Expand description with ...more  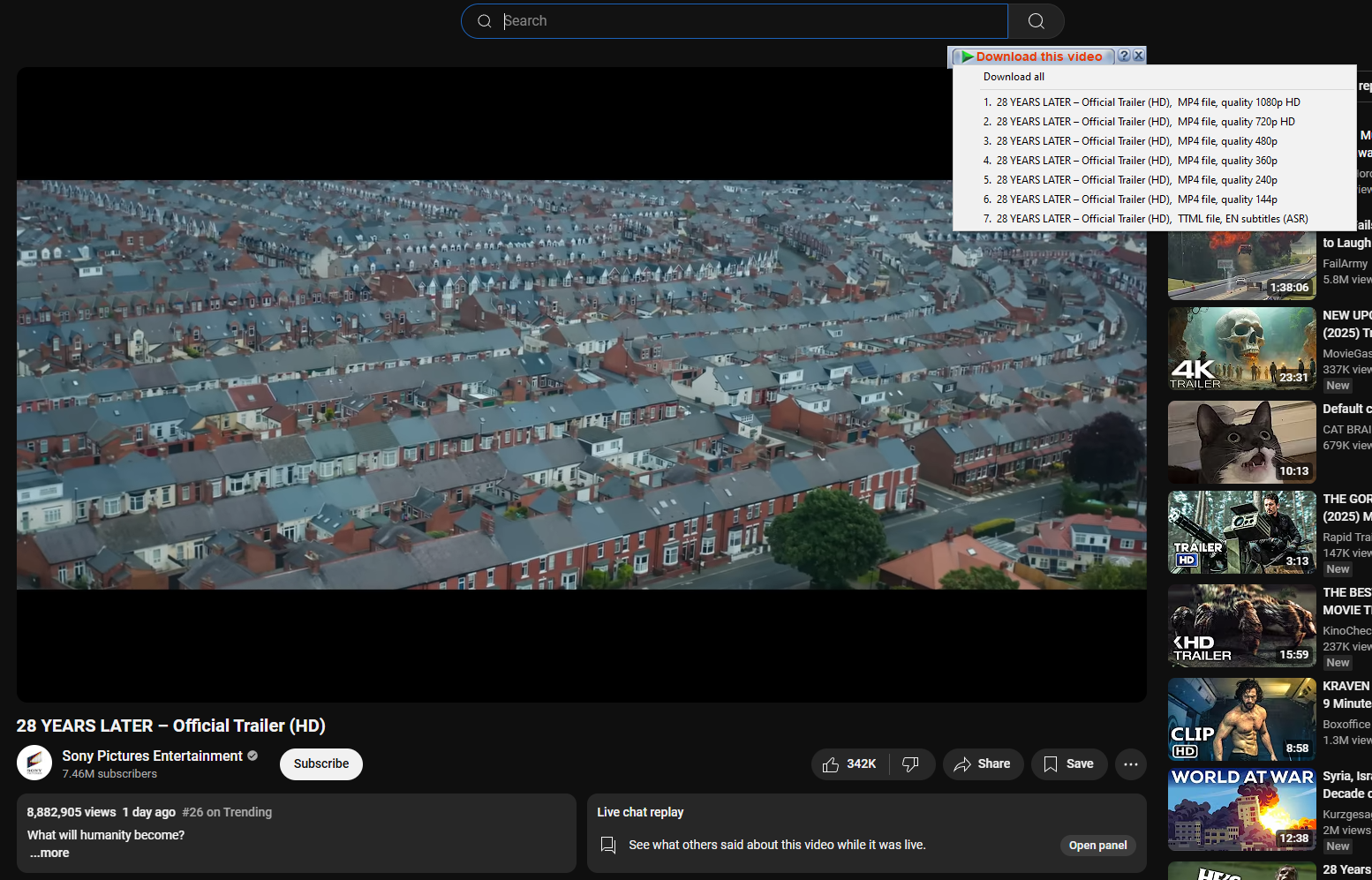(49, 853)
